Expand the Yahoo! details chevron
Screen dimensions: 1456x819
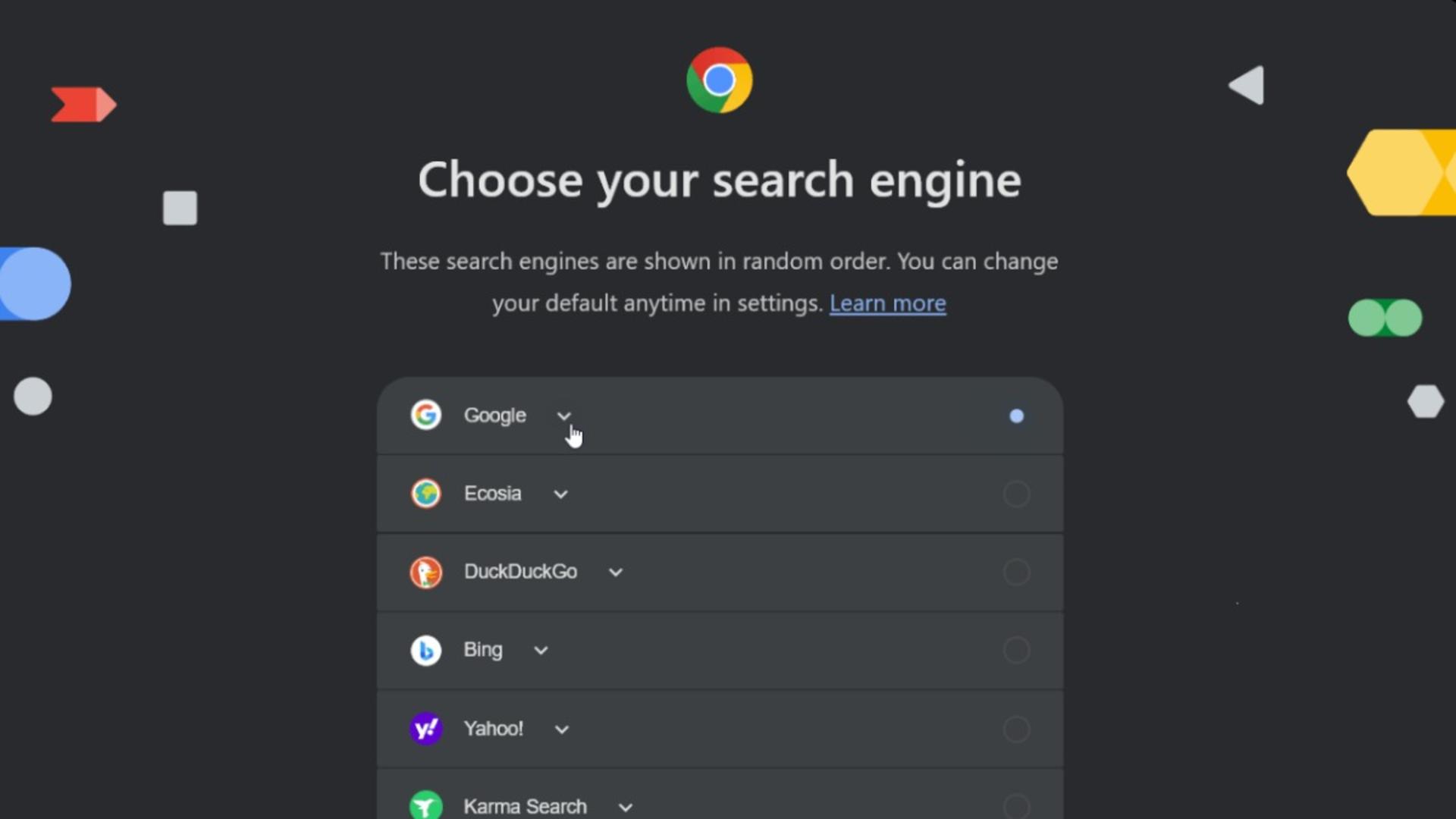(x=562, y=730)
